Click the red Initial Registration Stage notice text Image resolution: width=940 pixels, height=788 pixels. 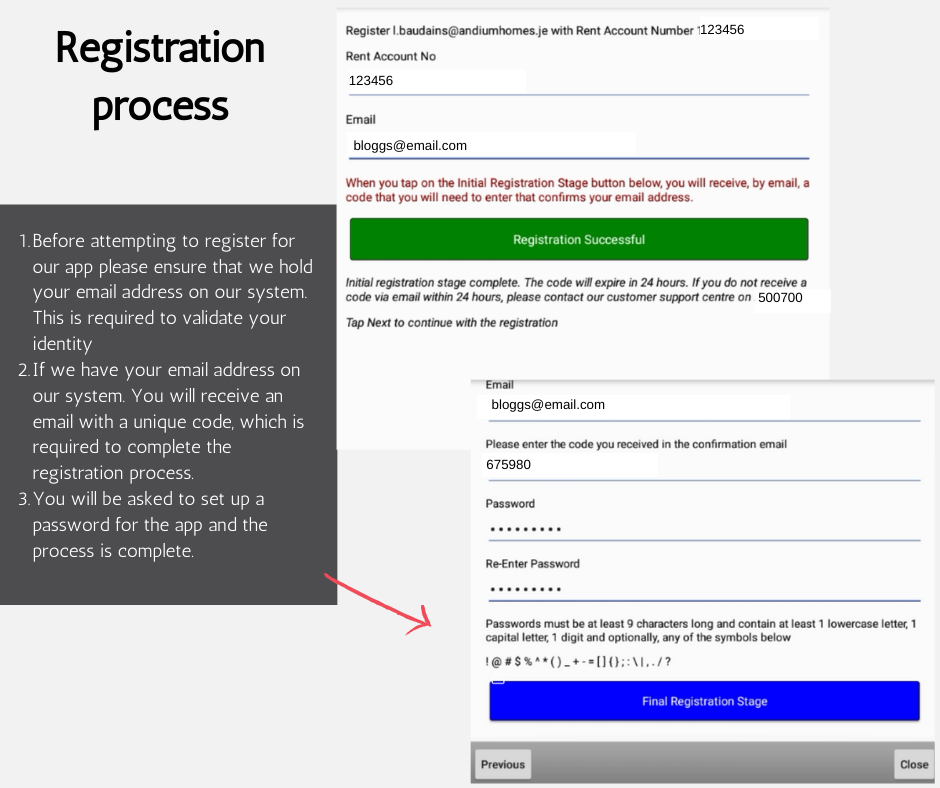(x=577, y=190)
